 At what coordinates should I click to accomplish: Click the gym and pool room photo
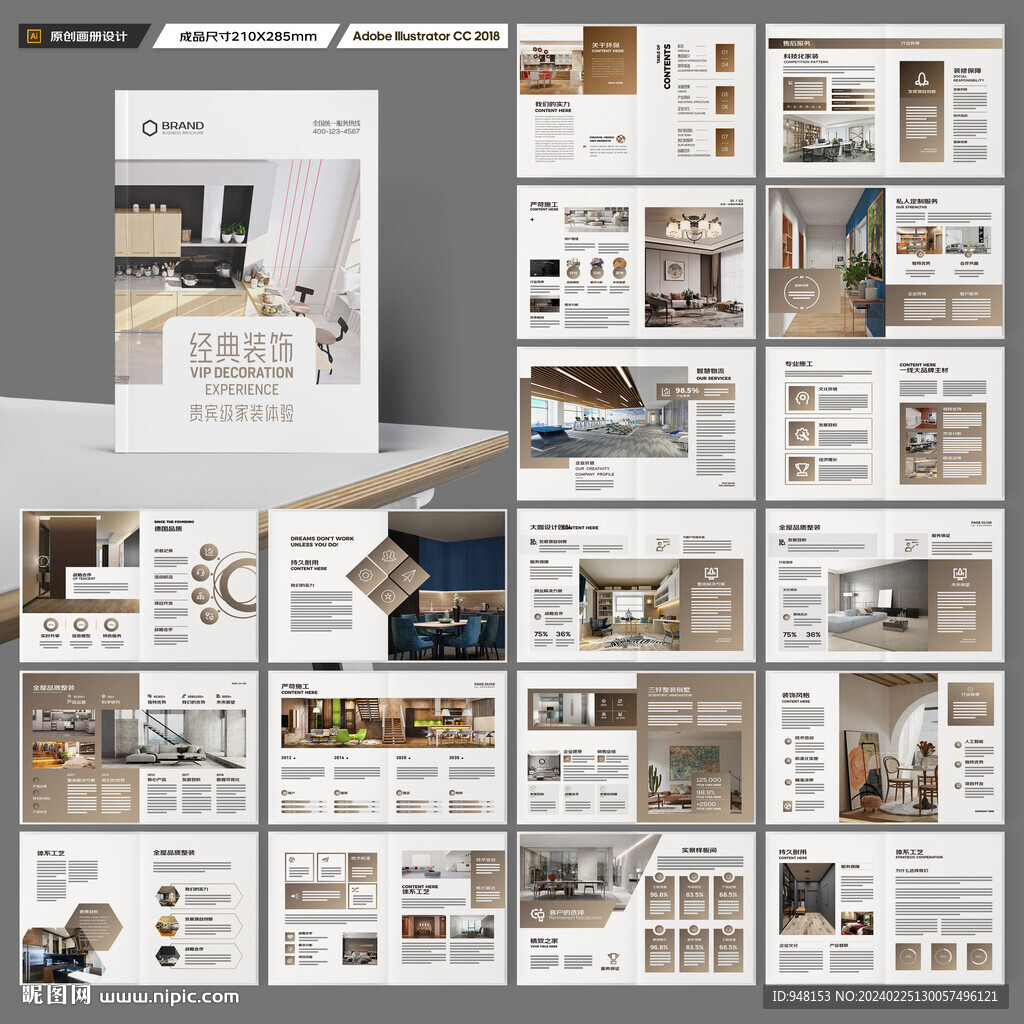(609, 411)
